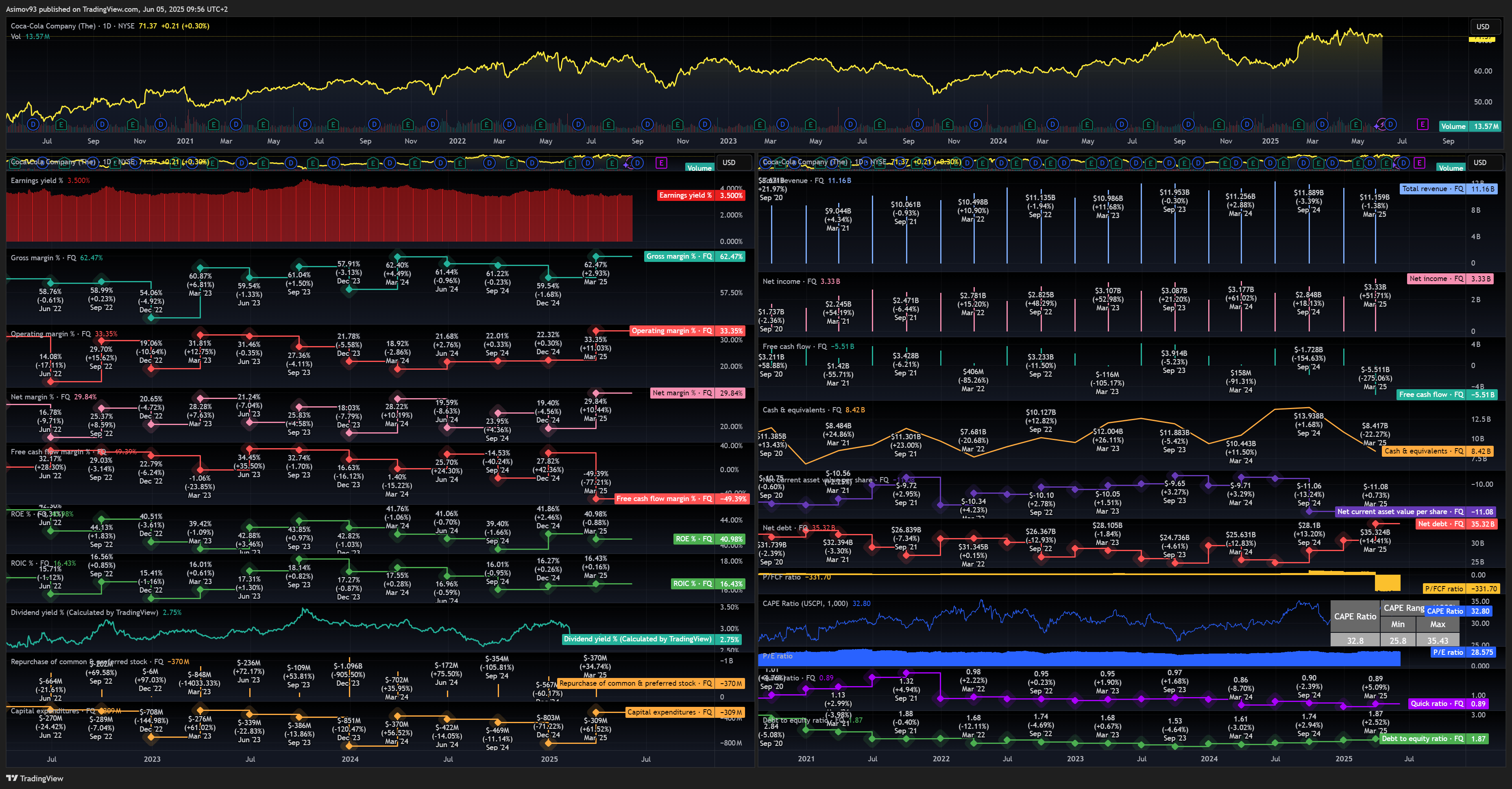Click the purple E marker in the lower-left panel header
The height and width of the screenshot is (789, 1512).
[662, 163]
